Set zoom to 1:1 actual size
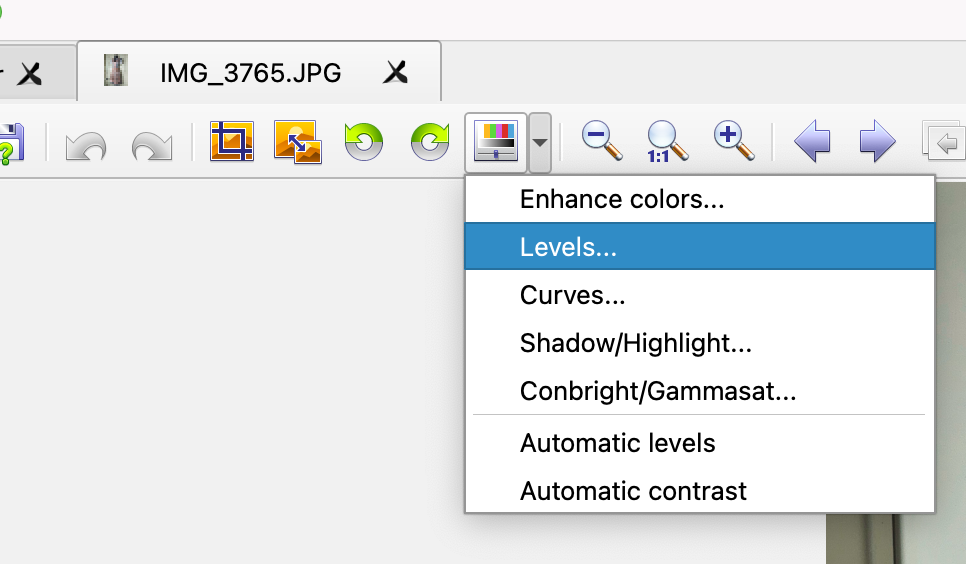This screenshot has width=966, height=564. (667, 142)
